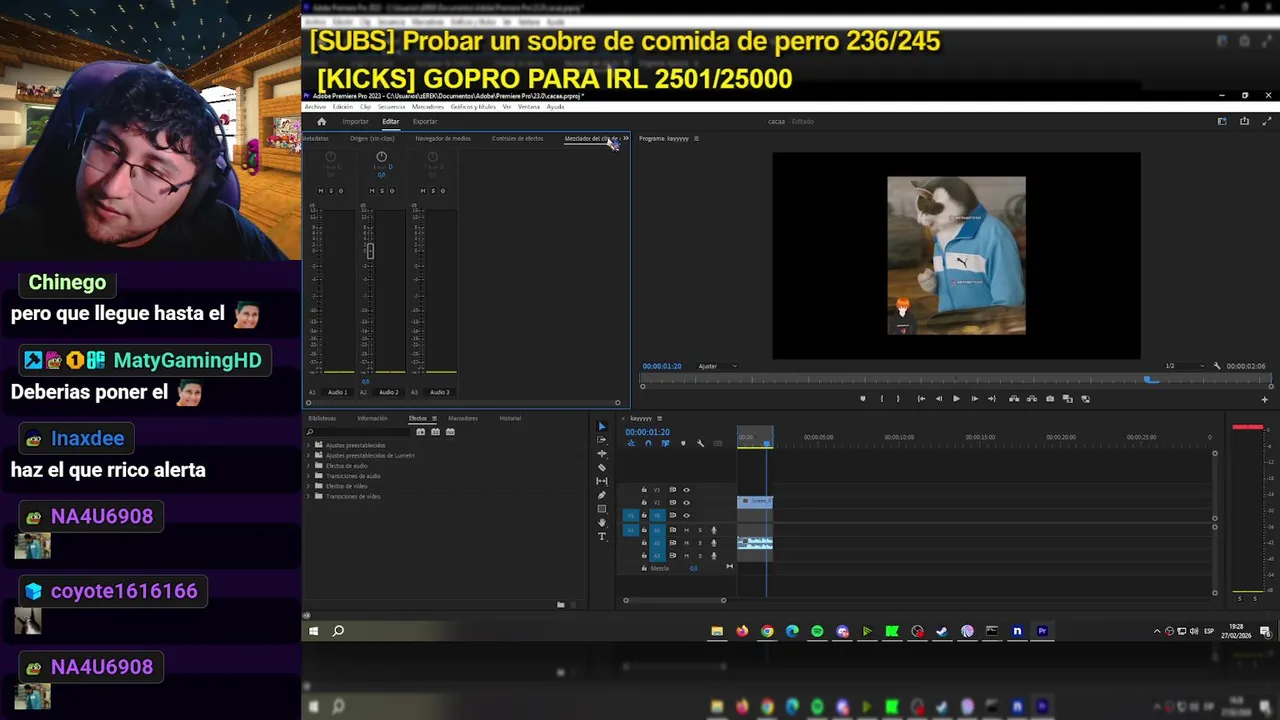1280x720 pixels.
Task: Filter Accelerated Effects in Effects panel
Action: [x=421, y=432]
